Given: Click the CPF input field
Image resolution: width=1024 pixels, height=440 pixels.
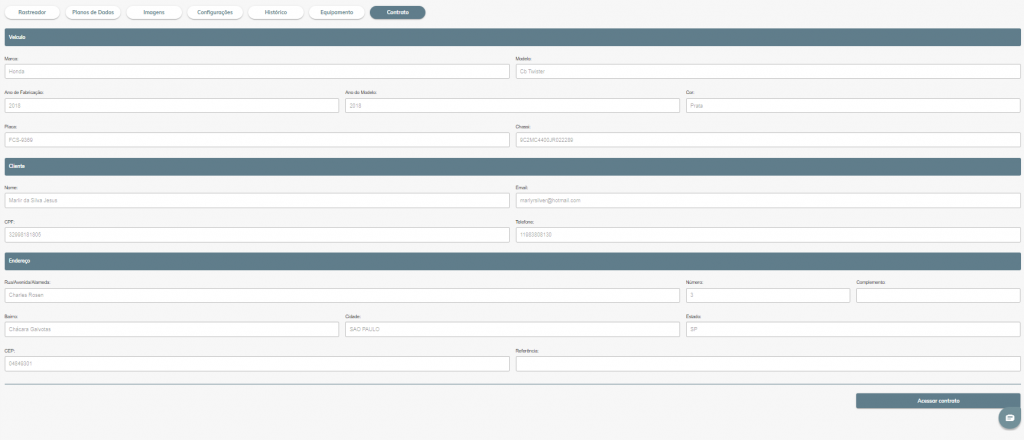Looking at the screenshot, I should pyautogui.click(x=257, y=235).
